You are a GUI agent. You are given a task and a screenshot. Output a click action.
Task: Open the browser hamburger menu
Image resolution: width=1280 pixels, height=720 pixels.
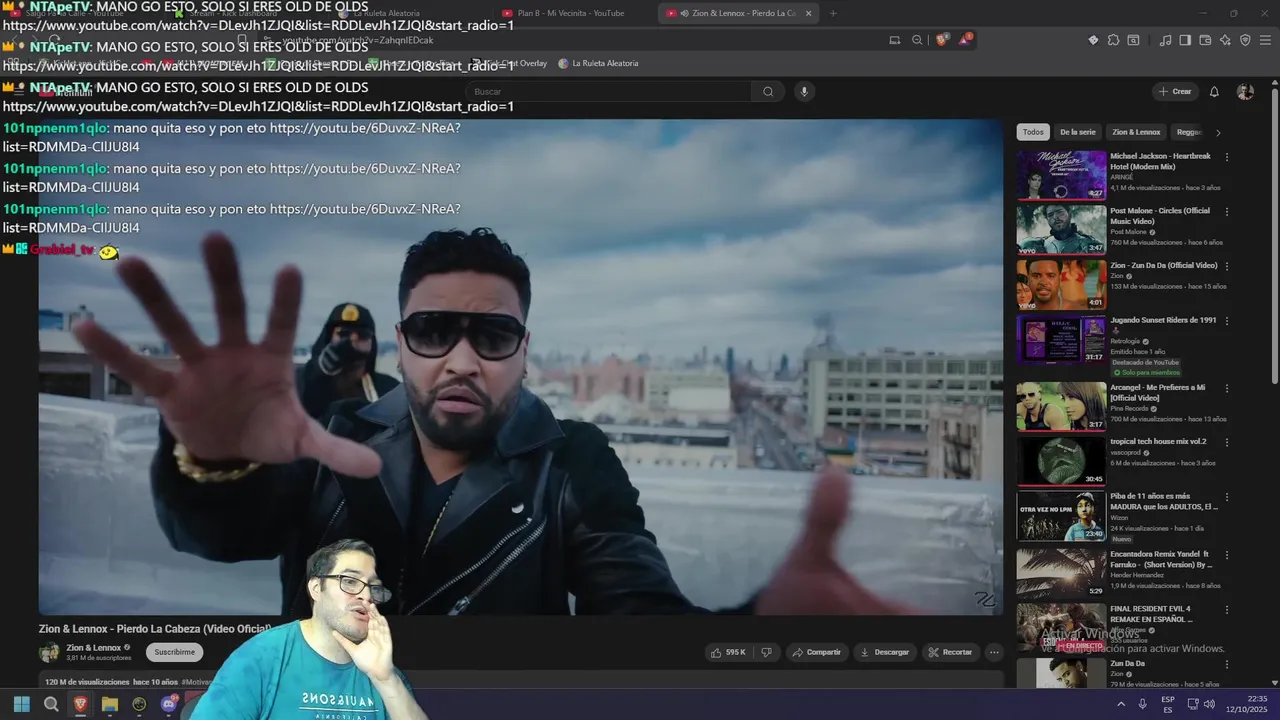tap(1266, 40)
